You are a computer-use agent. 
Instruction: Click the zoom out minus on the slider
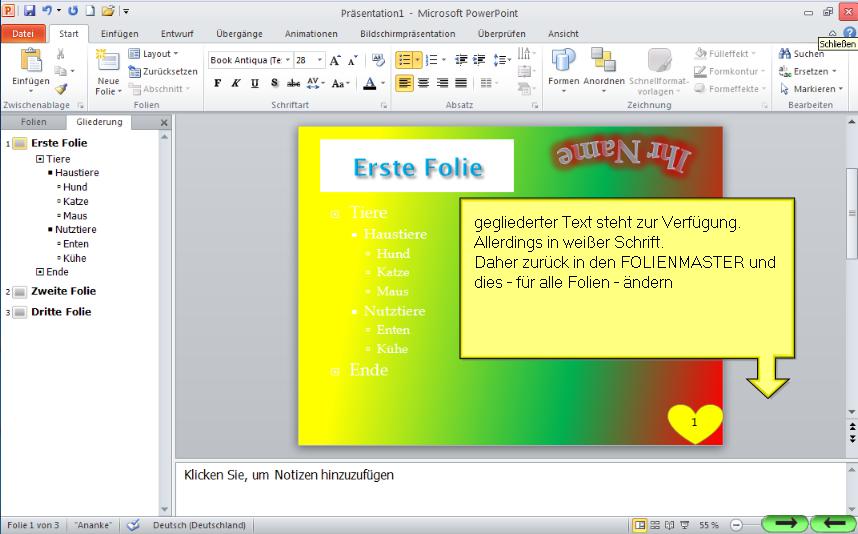pyautogui.click(x=736, y=525)
